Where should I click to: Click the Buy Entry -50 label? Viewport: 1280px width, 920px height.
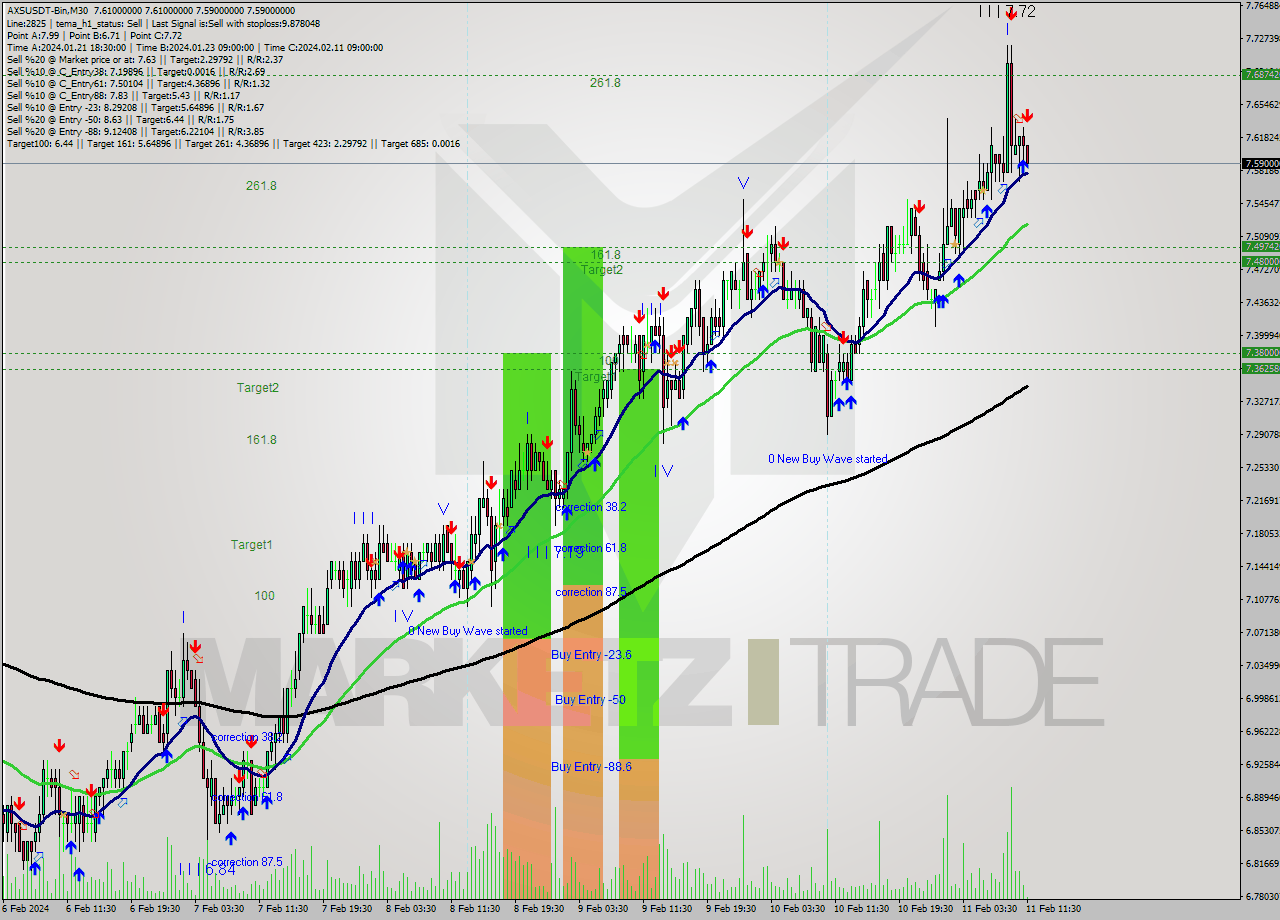click(590, 699)
